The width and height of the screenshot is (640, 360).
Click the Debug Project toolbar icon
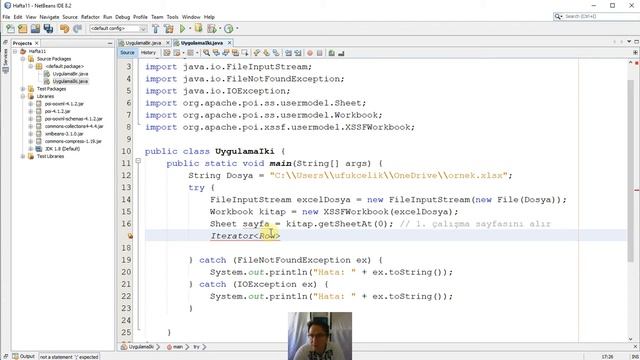tap(198, 29)
